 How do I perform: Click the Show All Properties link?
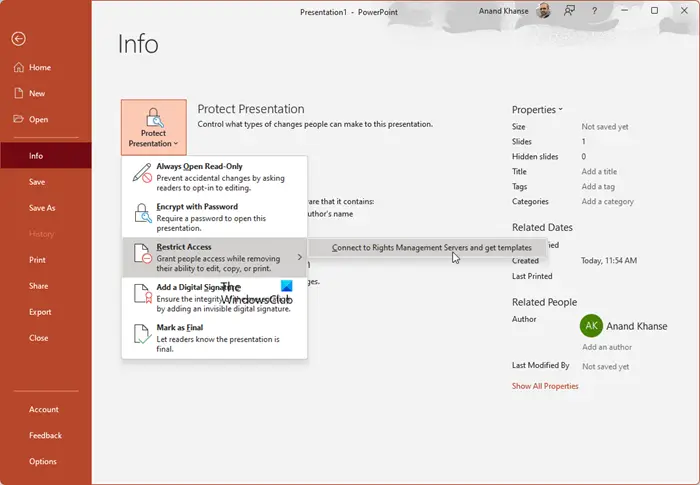click(x=545, y=386)
